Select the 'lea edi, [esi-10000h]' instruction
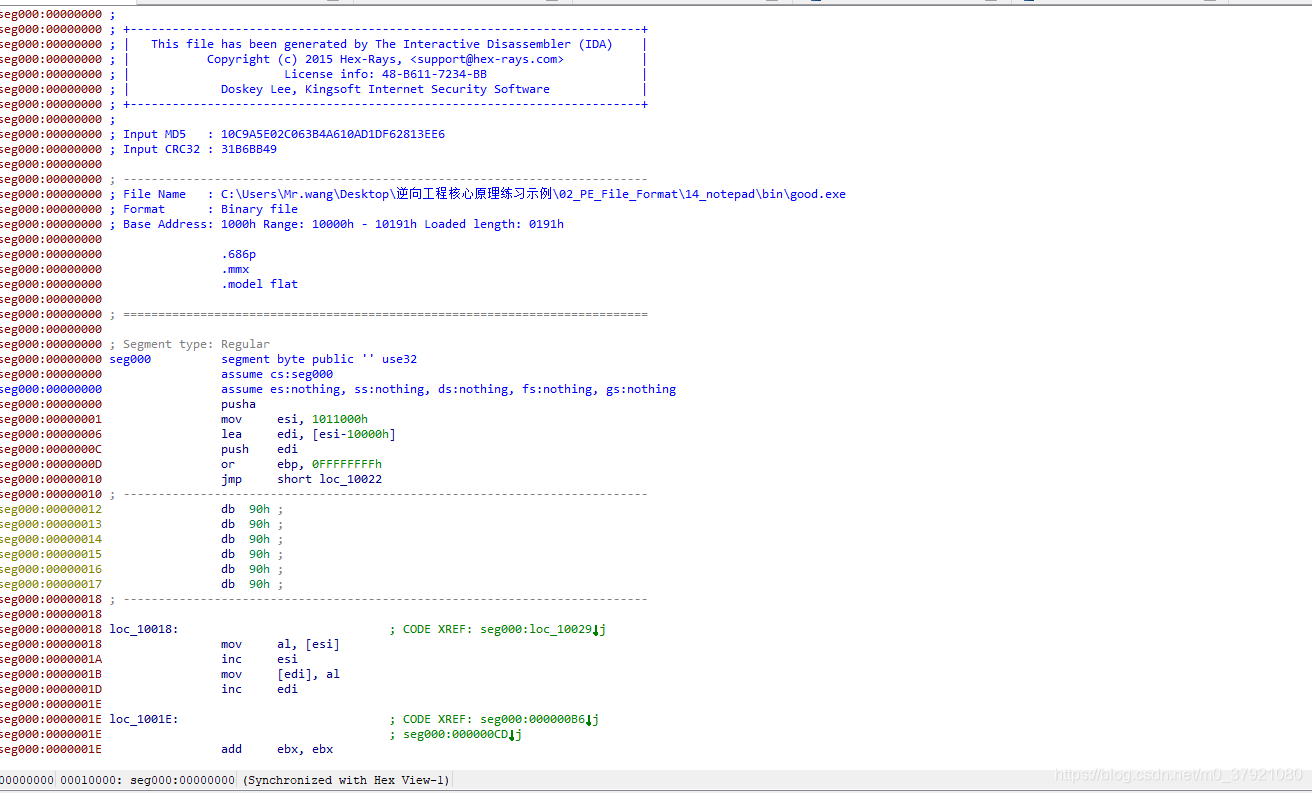This screenshot has height=793, width=1312. click(x=308, y=434)
